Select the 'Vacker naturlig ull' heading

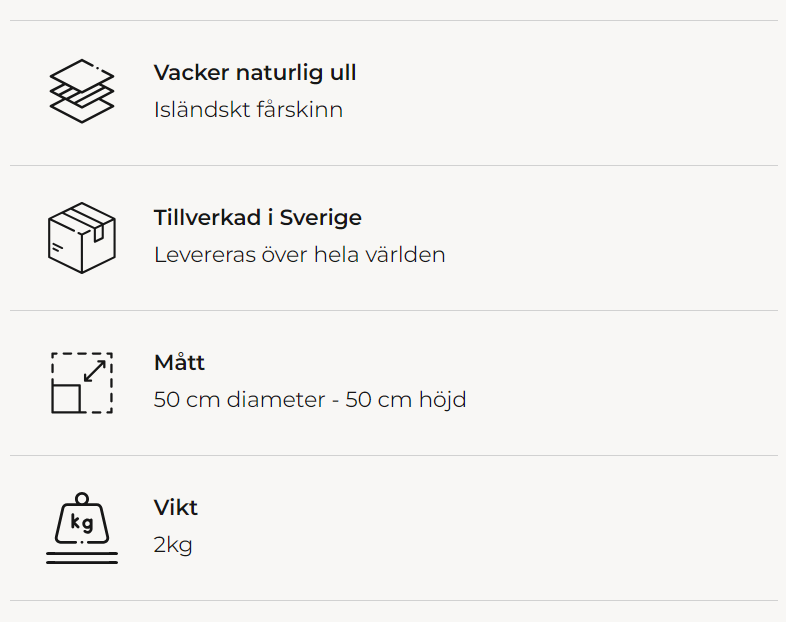point(255,73)
